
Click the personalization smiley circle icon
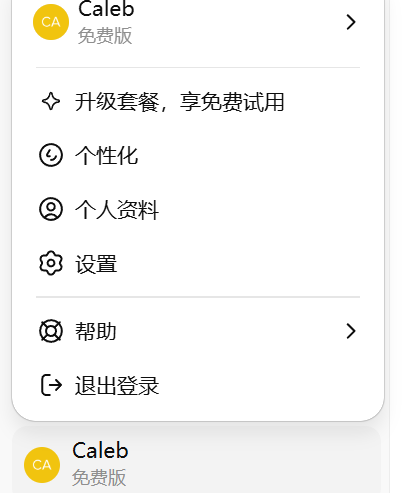[51, 155]
